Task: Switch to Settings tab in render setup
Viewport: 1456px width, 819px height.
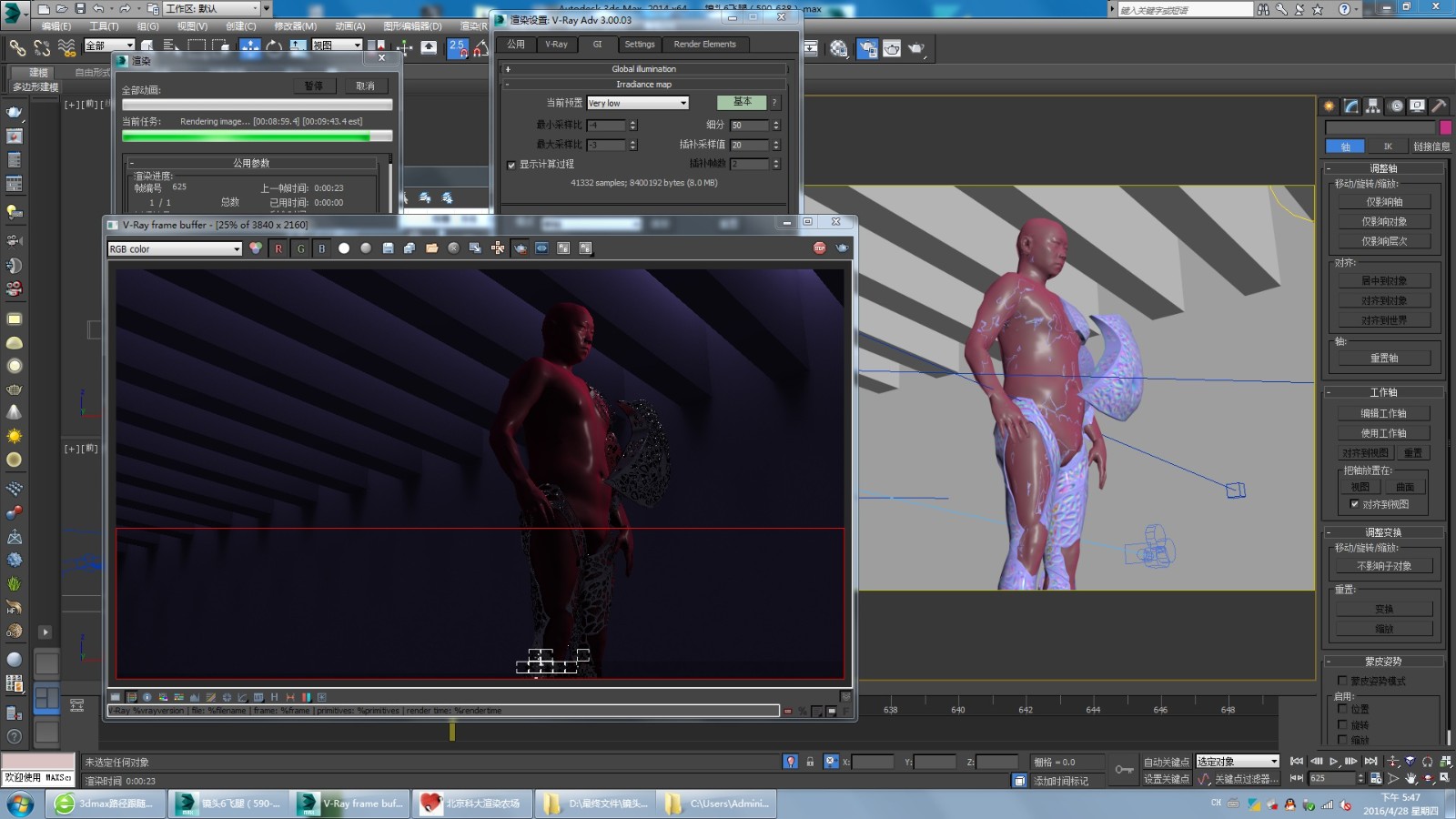Action: (x=639, y=44)
